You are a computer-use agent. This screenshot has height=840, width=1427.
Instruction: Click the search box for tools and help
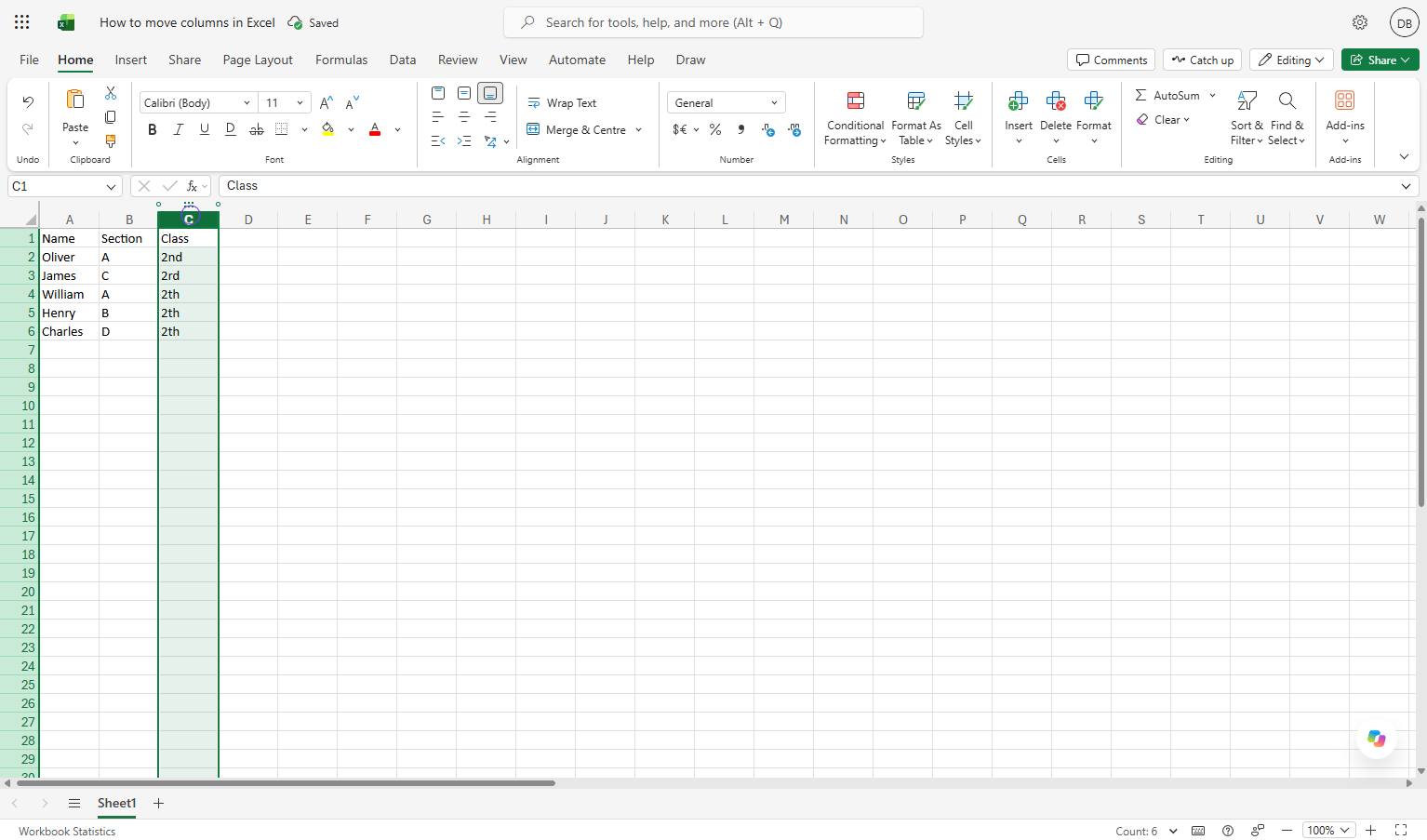pos(713,22)
